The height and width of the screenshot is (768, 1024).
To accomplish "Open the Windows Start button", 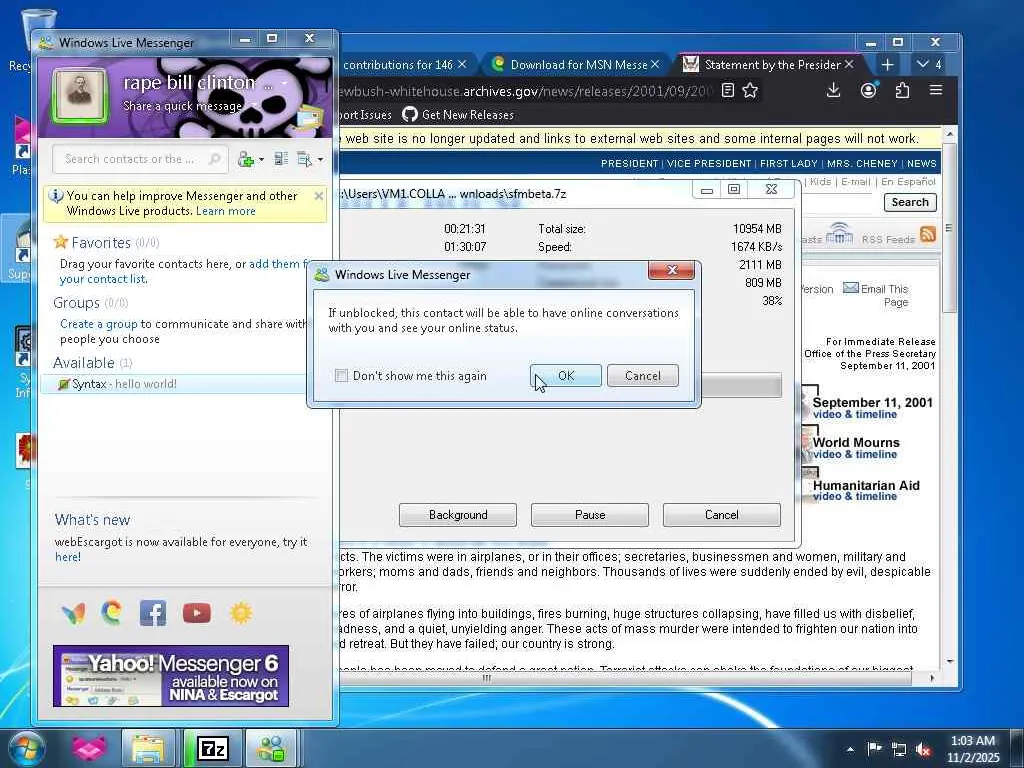I will pyautogui.click(x=26, y=748).
